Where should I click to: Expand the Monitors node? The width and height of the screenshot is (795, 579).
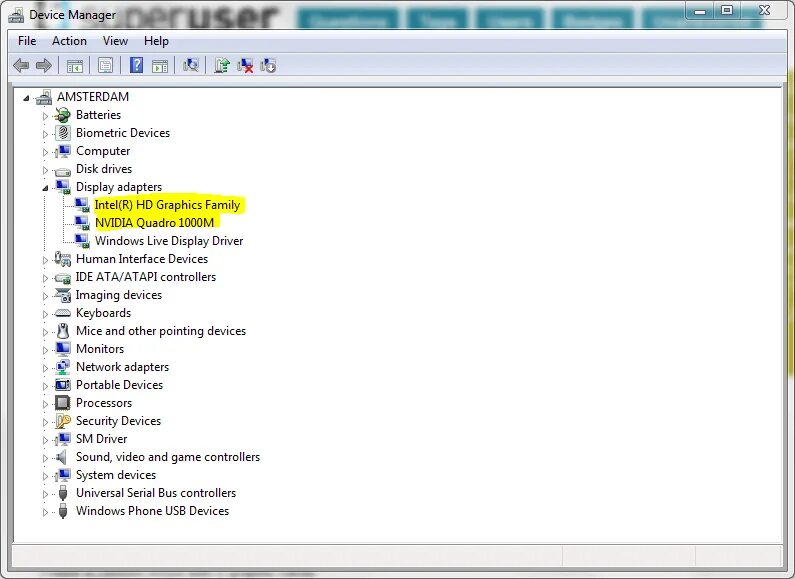(45, 350)
